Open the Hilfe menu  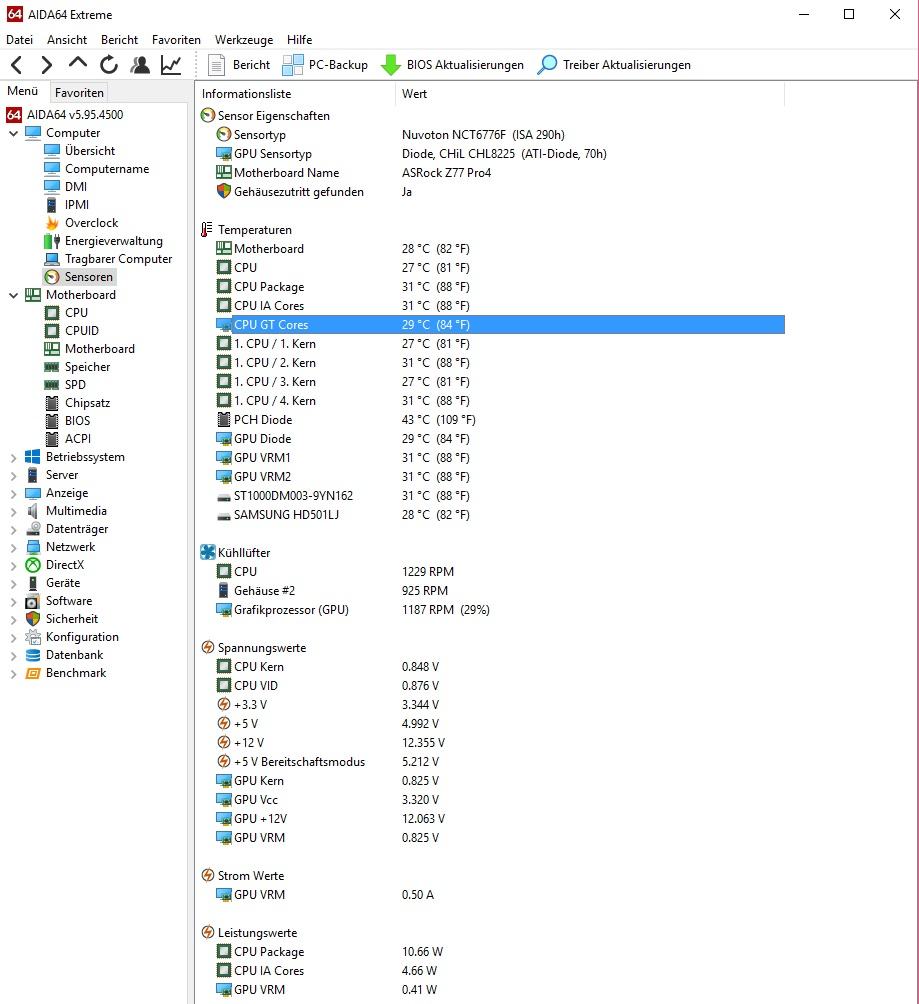click(x=300, y=40)
